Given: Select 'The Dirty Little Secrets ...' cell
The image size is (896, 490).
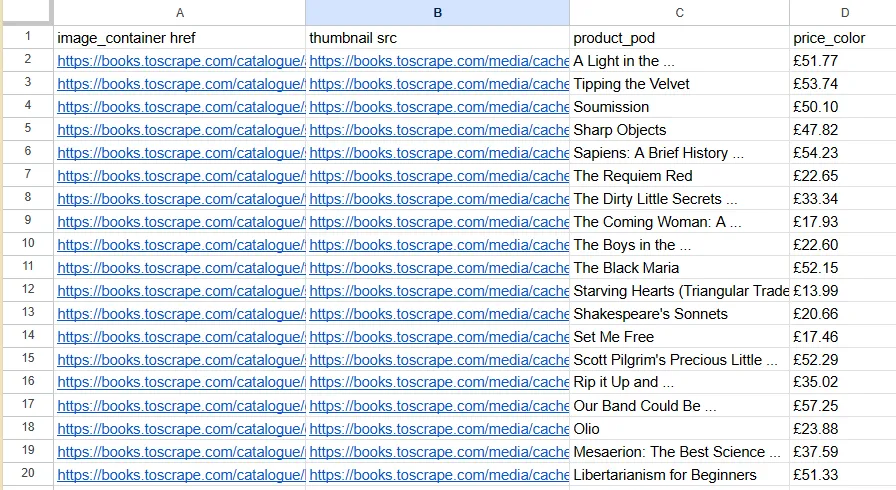Looking at the screenshot, I should [679, 198].
